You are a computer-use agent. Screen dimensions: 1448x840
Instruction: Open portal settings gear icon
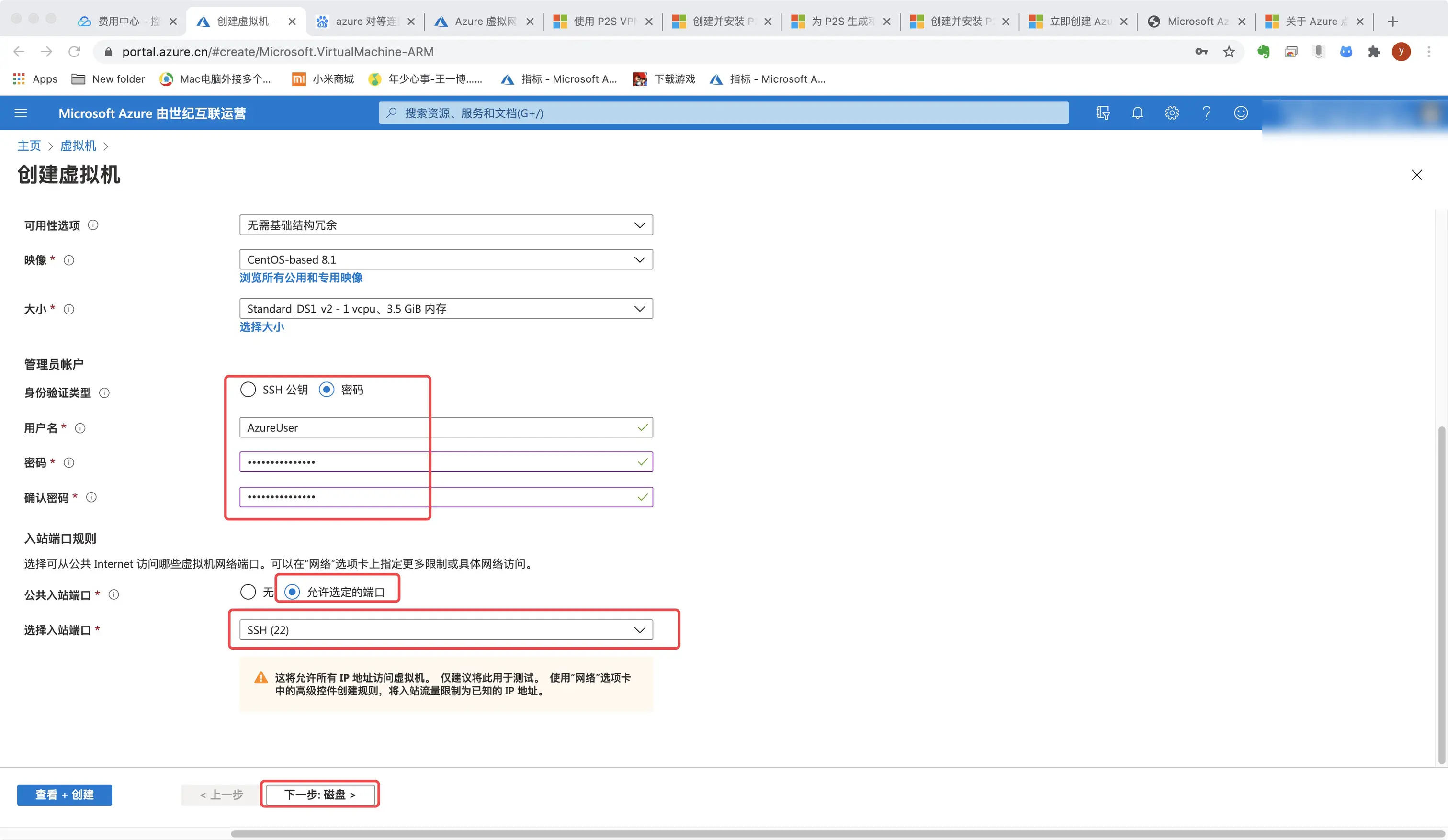pos(1172,113)
